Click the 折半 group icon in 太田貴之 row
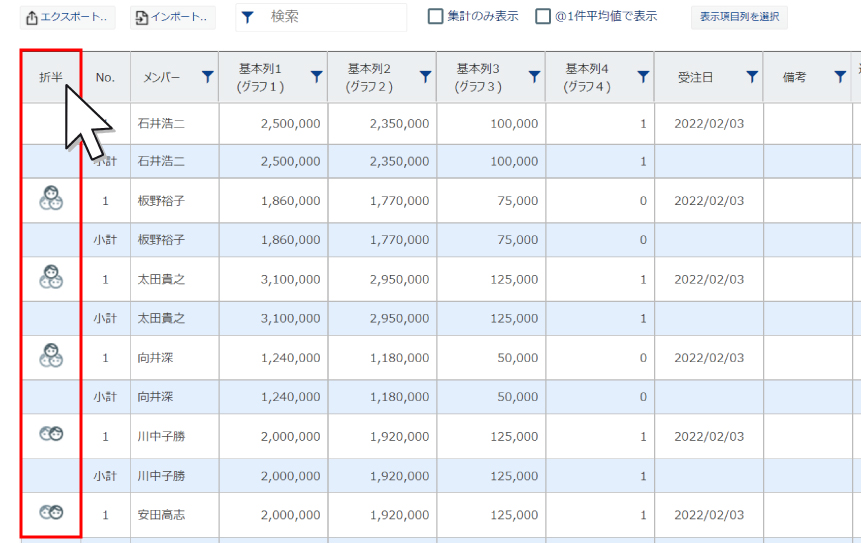 51,278
